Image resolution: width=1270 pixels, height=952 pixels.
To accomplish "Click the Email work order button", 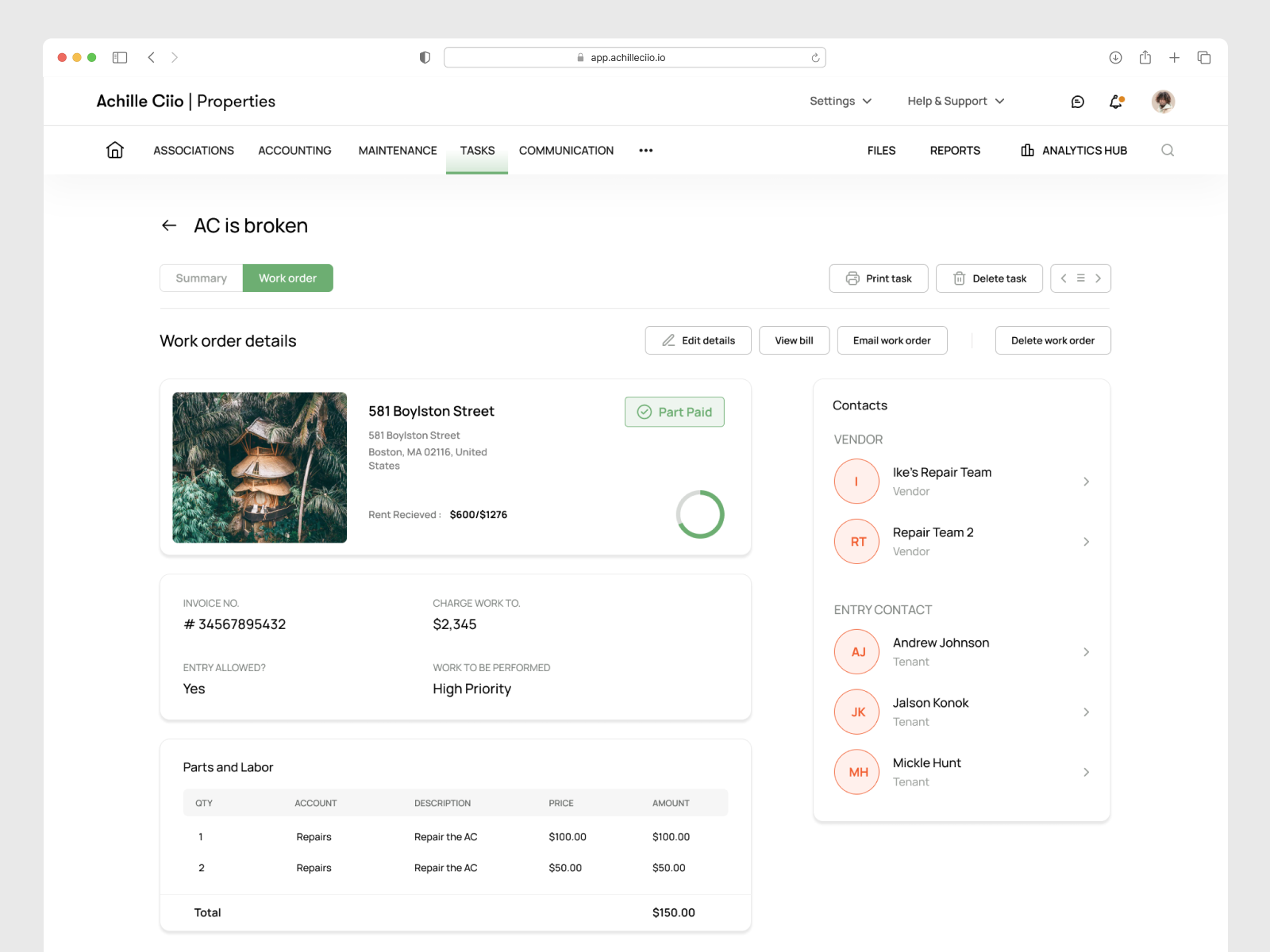I will coord(891,340).
